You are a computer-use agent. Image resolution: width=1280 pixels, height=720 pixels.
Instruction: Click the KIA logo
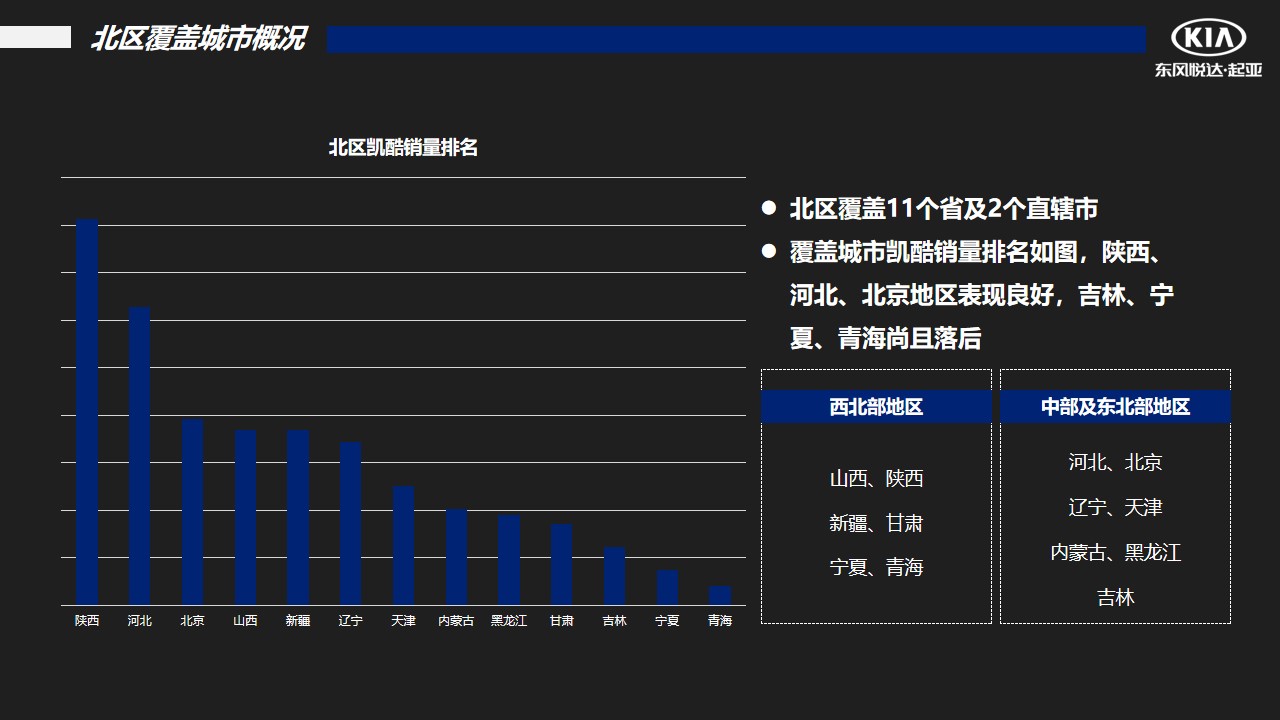click(x=1209, y=39)
